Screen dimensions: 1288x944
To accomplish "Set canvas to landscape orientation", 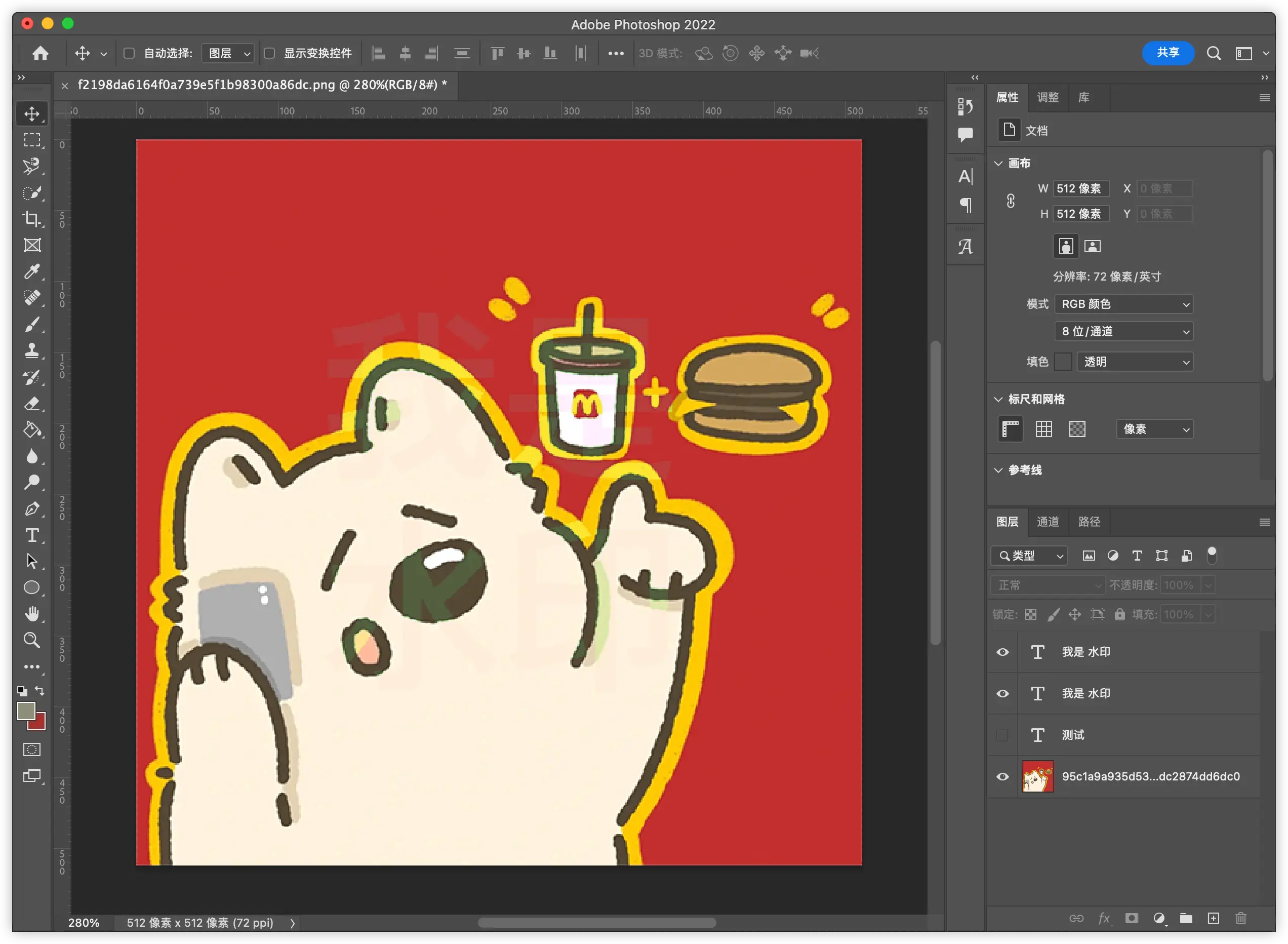I will [x=1092, y=246].
